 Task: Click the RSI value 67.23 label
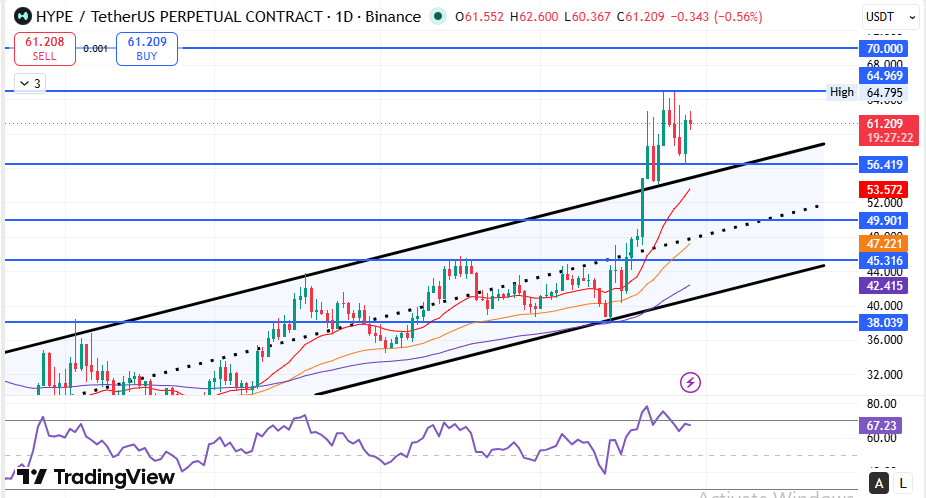(881, 425)
